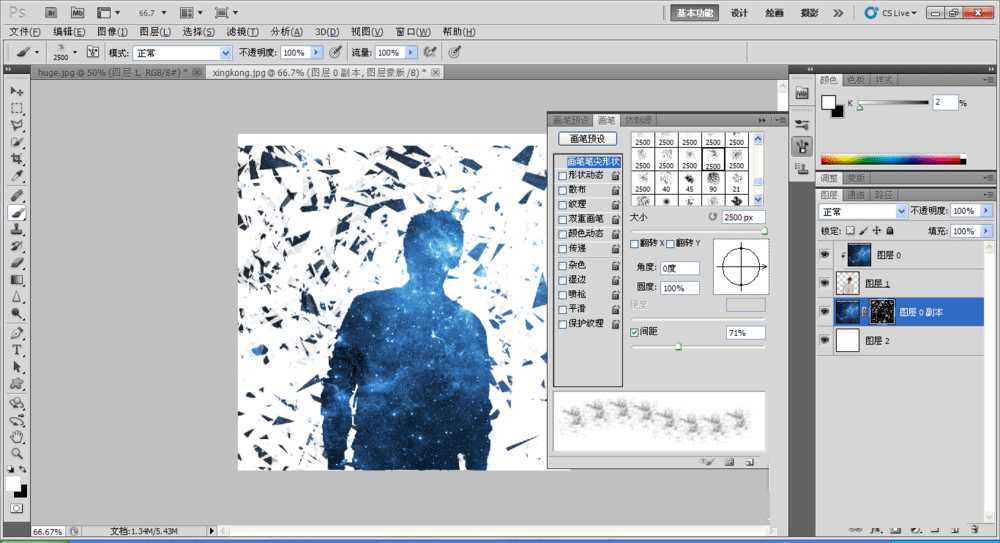Click the 画笔预设 button
Viewport: 1000px width, 543px height.
point(587,139)
